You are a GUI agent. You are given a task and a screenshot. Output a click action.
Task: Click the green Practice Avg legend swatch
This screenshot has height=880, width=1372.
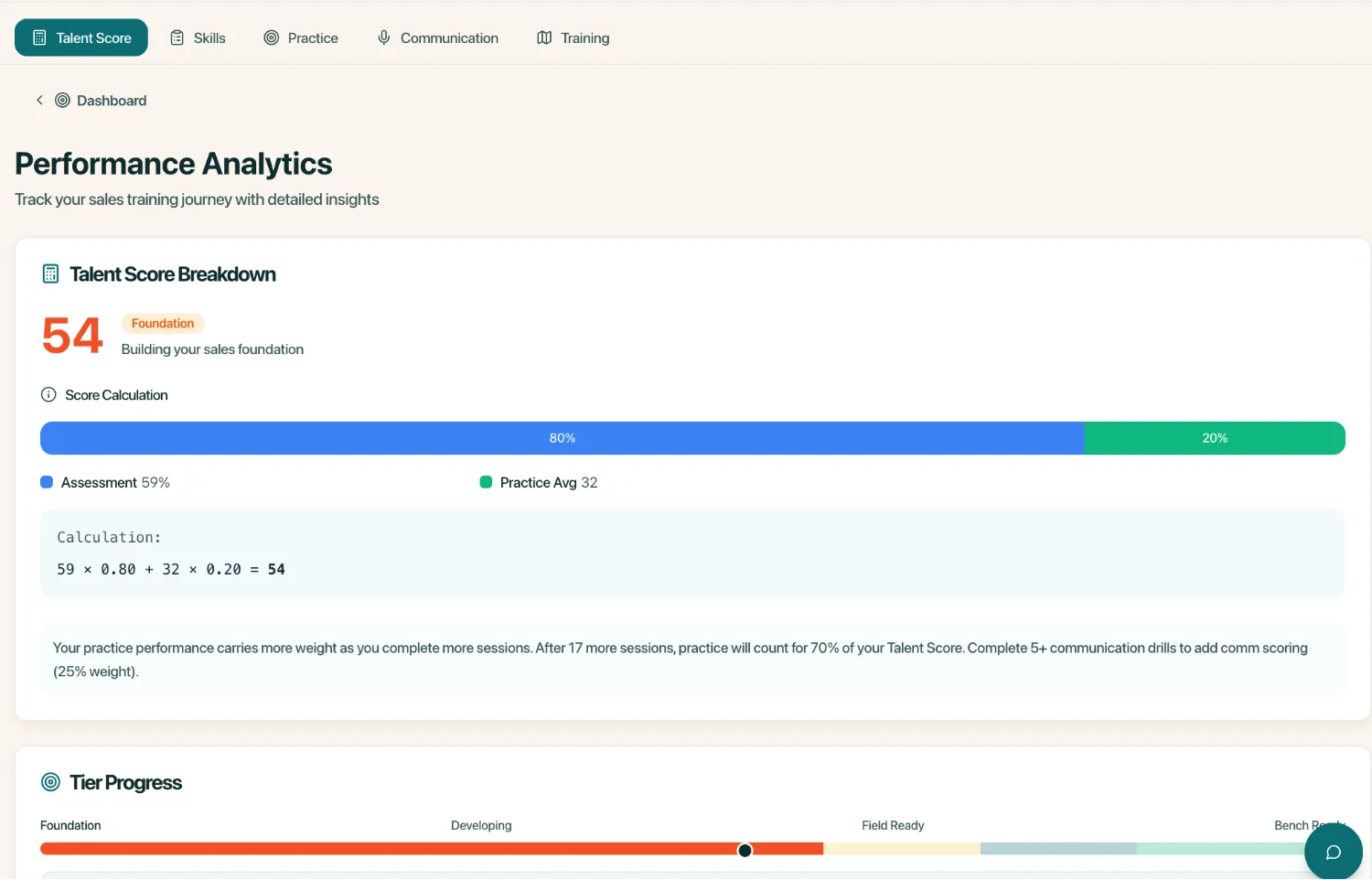tap(486, 482)
